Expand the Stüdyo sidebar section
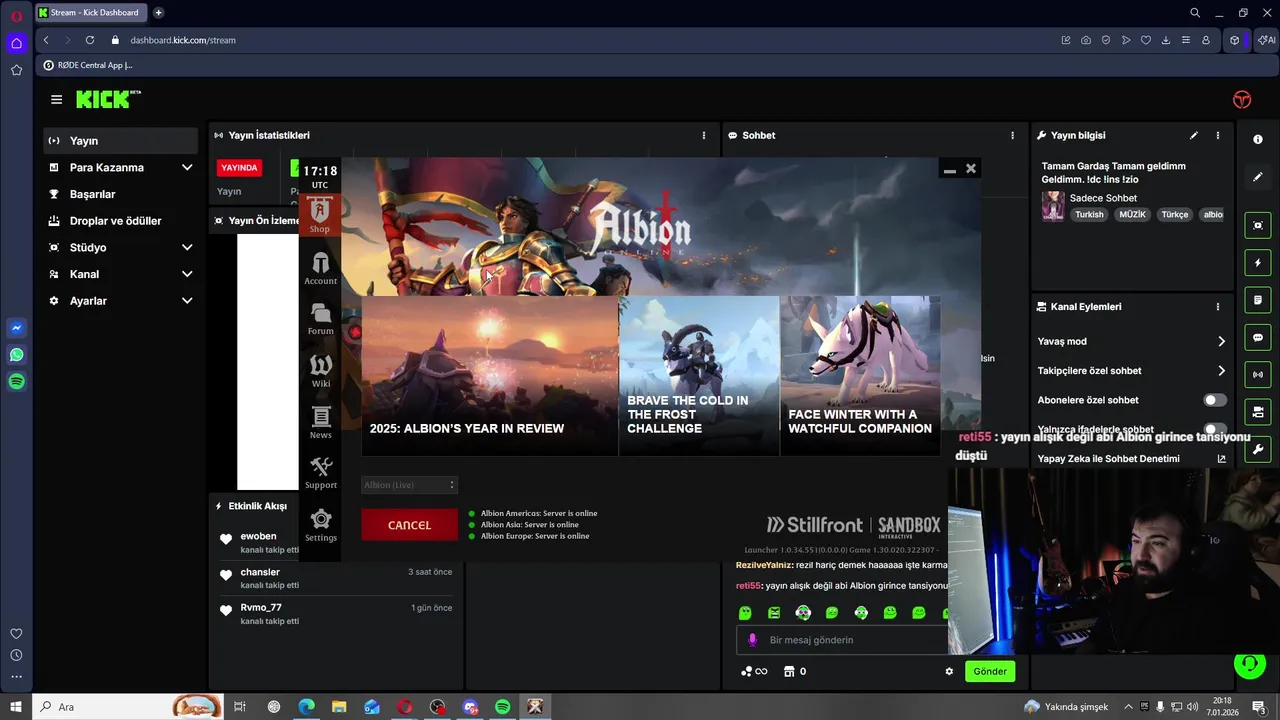 120,247
